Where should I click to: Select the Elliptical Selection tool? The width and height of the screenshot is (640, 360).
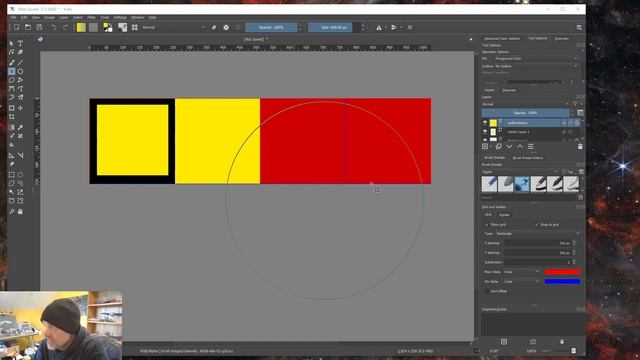pos(20,175)
